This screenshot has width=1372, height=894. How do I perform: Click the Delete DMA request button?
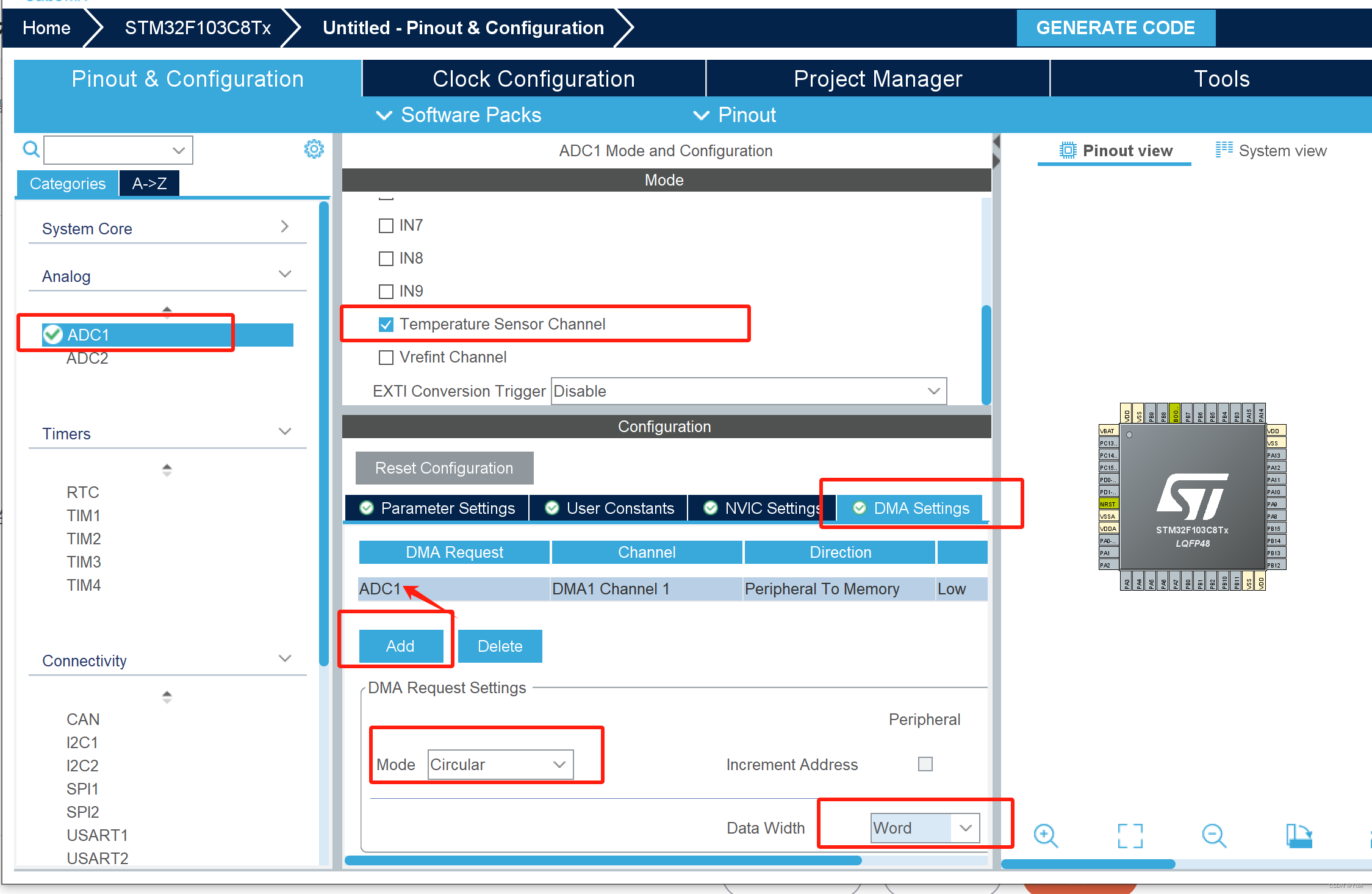point(500,645)
